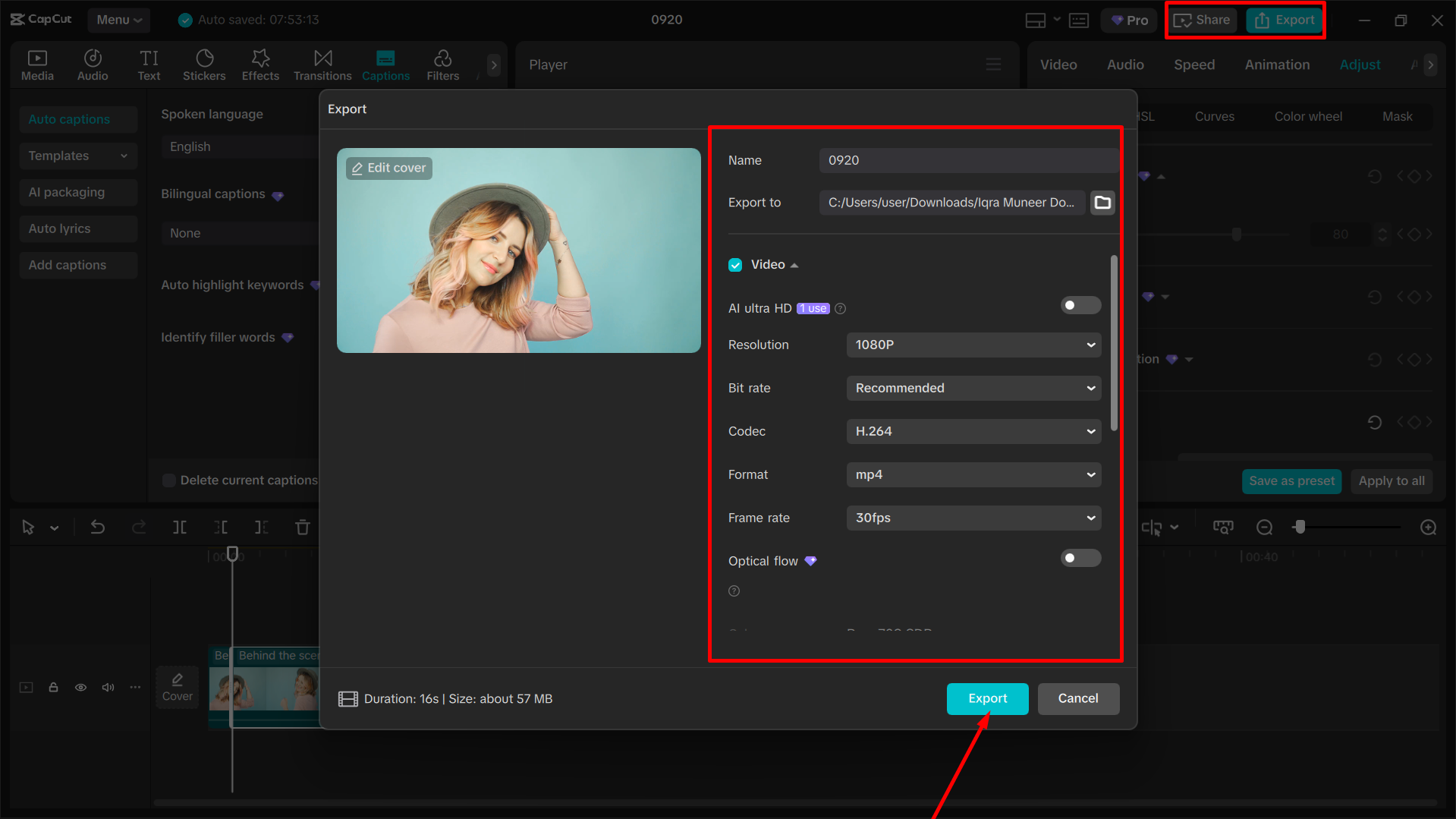Cancel the export dialog
Image resolution: width=1456 pixels, height=819 pixels.
point(1077,698)
